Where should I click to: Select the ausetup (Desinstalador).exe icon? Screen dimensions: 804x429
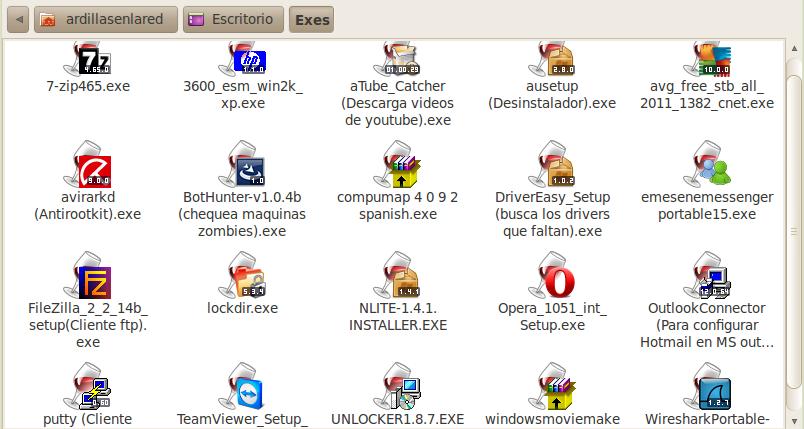pos(552,59)
